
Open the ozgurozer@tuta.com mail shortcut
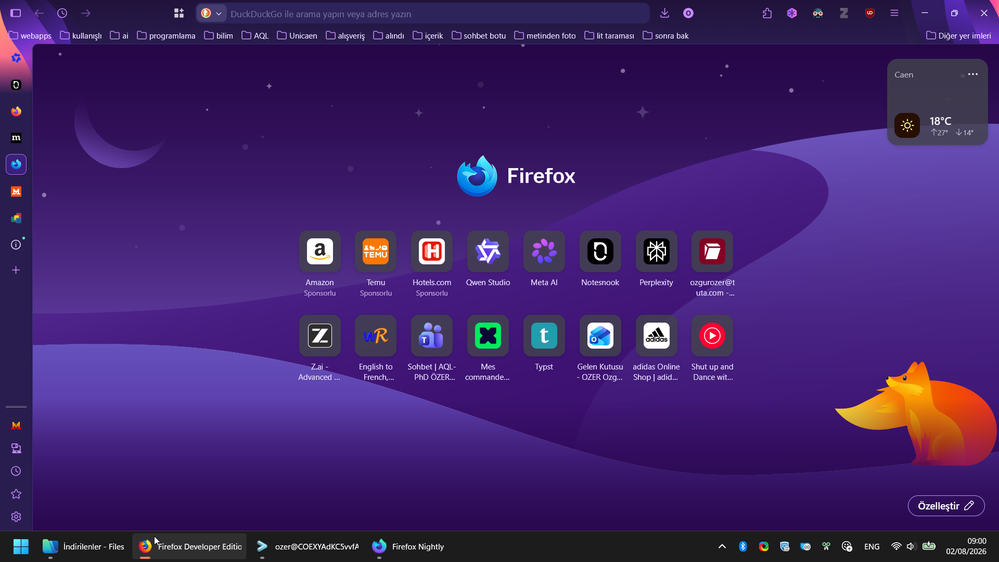712,251
